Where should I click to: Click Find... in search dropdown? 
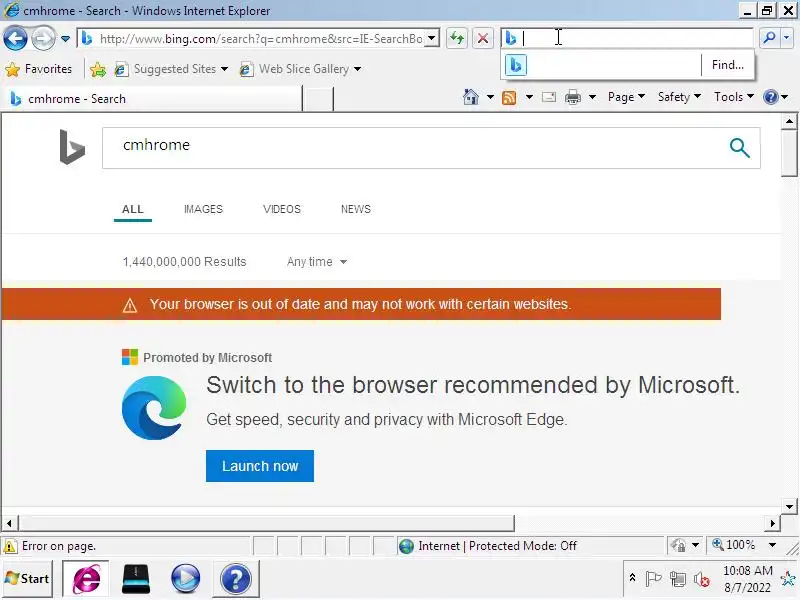pos(728,65)
